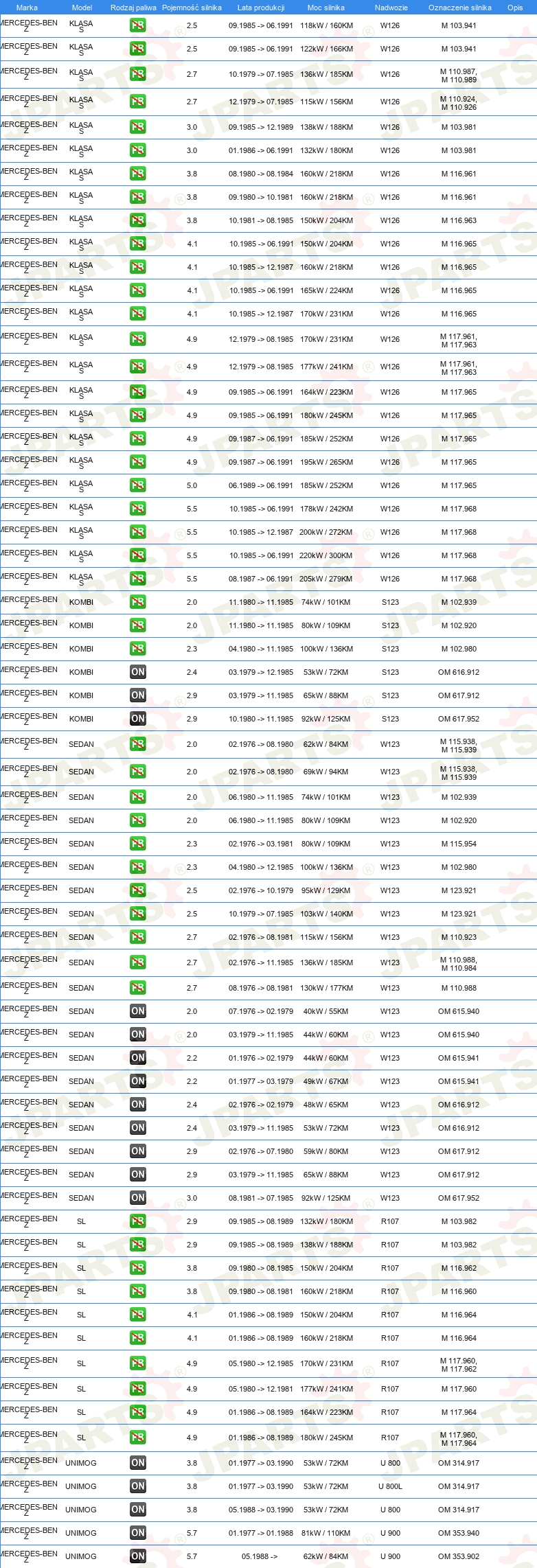Click the power cell 177kW / 241KM in the SL row
The image size is (537, 1568).
(x=326, y=1389)
